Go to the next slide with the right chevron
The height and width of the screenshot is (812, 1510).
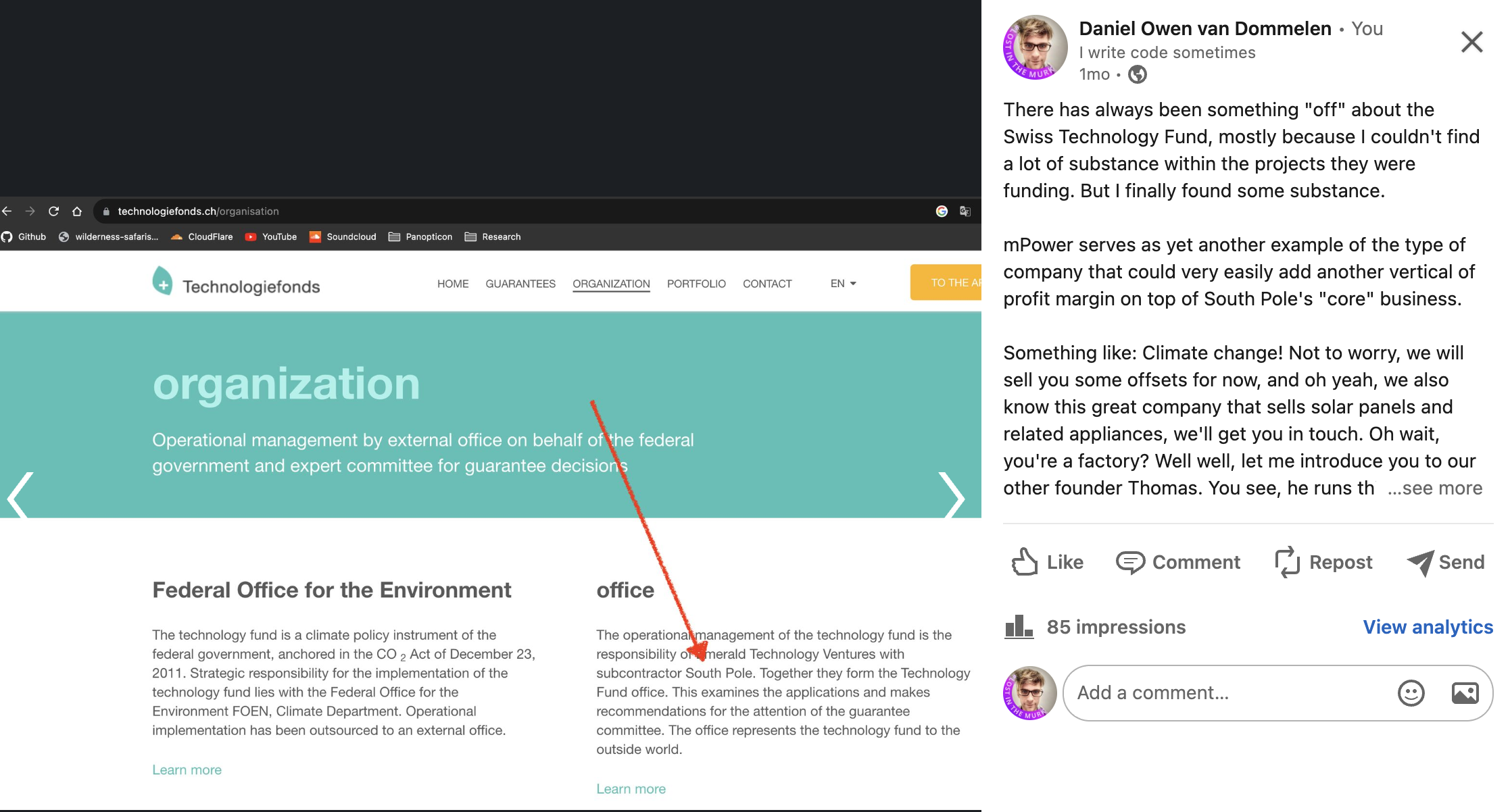pos(952,495)
